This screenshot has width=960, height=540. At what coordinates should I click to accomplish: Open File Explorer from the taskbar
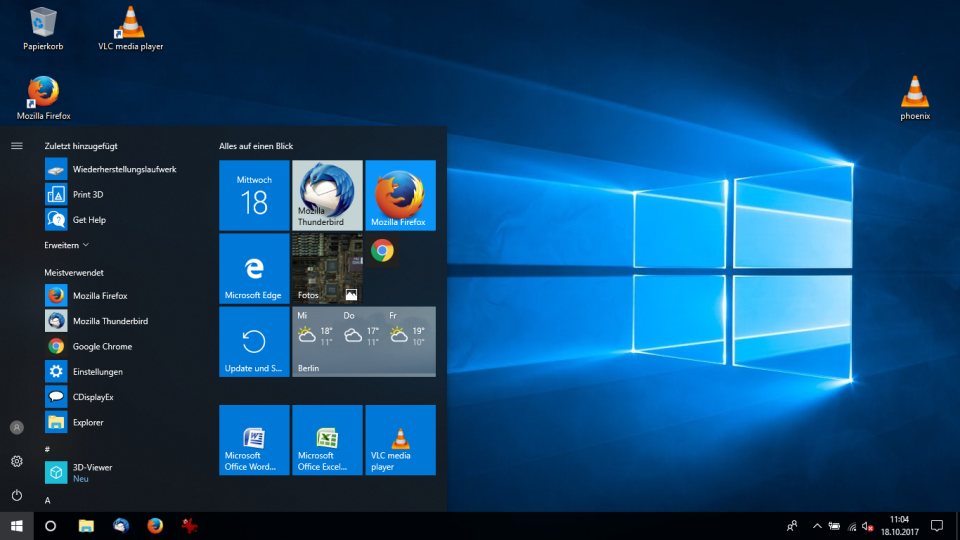tap(86, 526)
